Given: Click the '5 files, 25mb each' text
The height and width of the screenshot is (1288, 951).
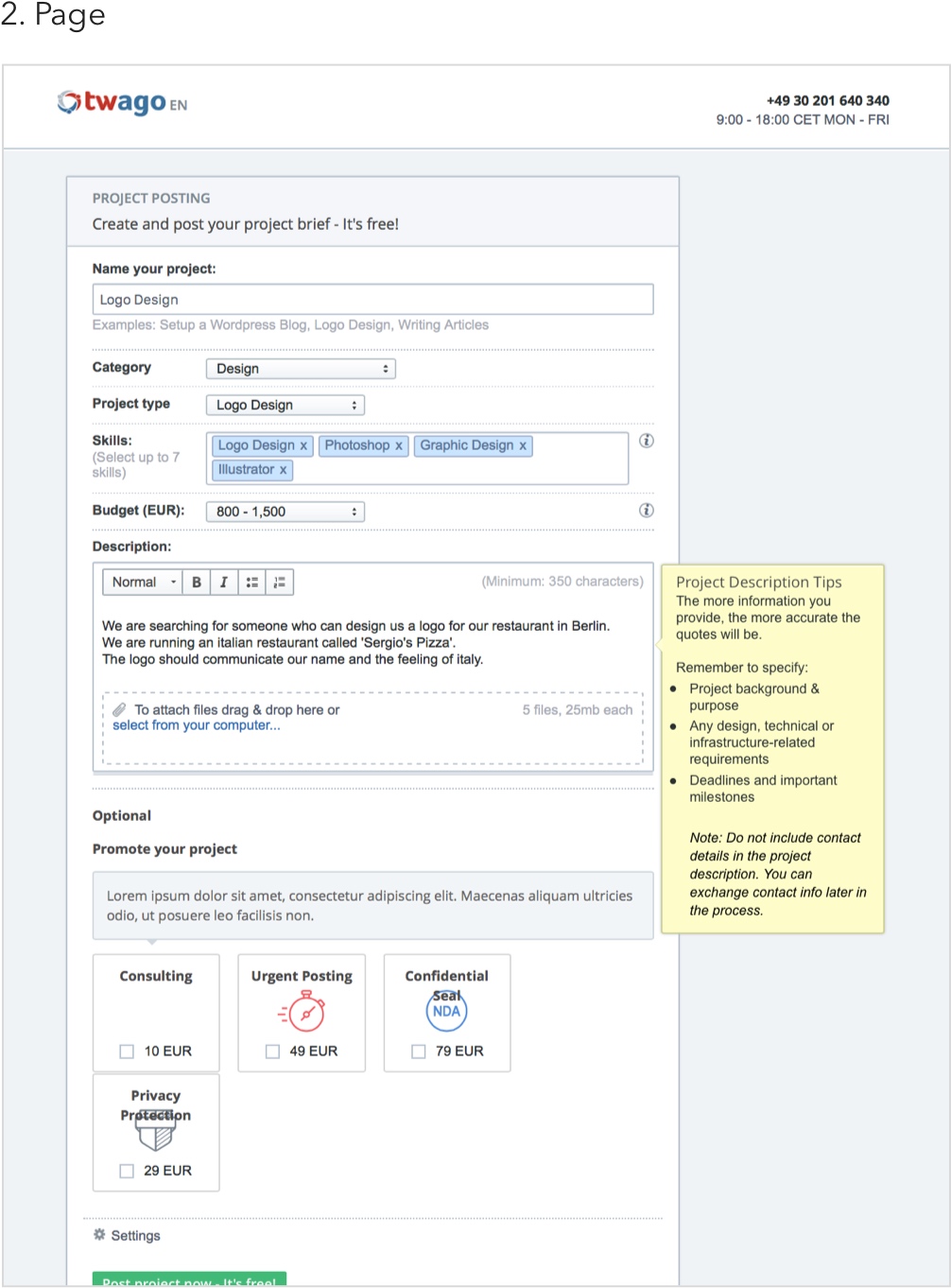Looking at the screenshot, I should [578, 710].
